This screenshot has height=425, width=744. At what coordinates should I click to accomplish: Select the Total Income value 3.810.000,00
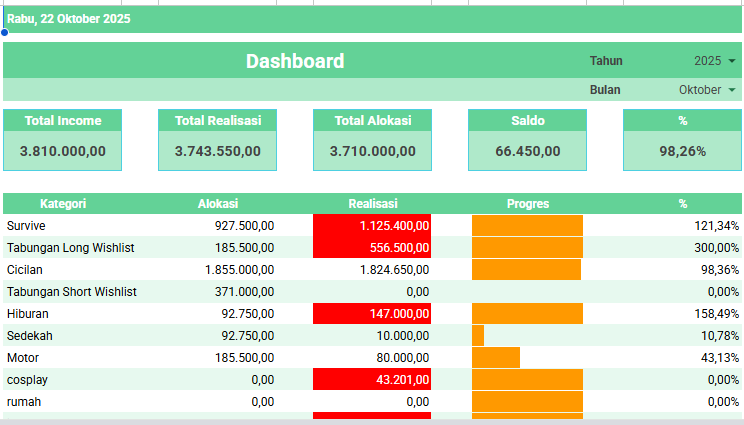pyautogui.click(x=63, y=151)
